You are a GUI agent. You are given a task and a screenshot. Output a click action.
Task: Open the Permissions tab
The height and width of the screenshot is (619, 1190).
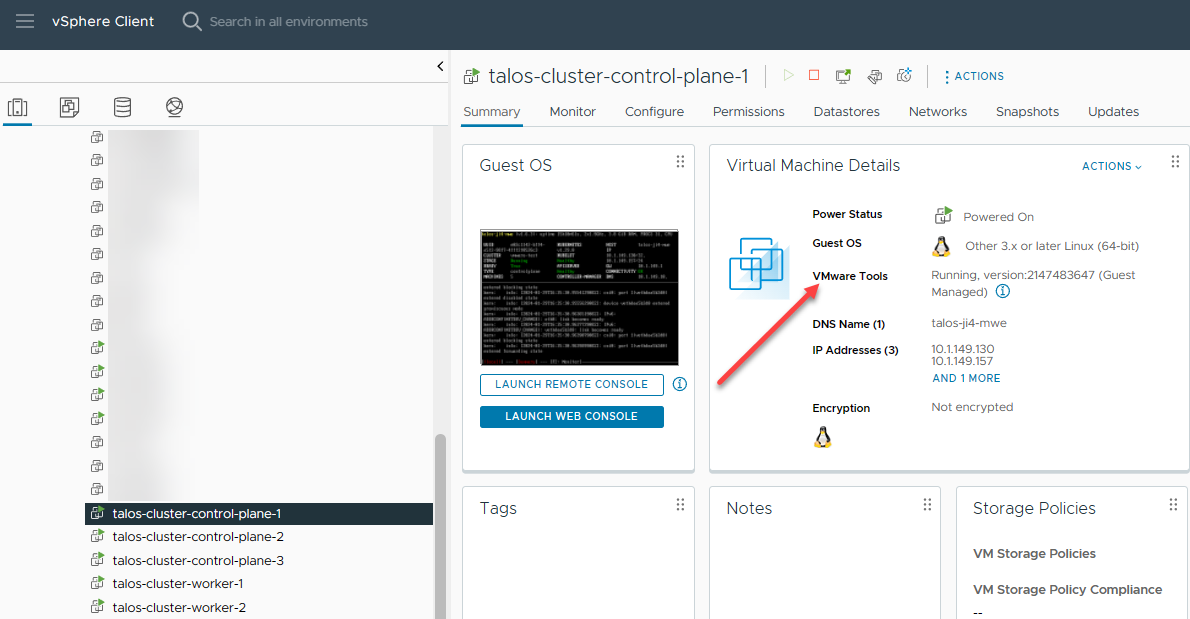tap(748, 112)
